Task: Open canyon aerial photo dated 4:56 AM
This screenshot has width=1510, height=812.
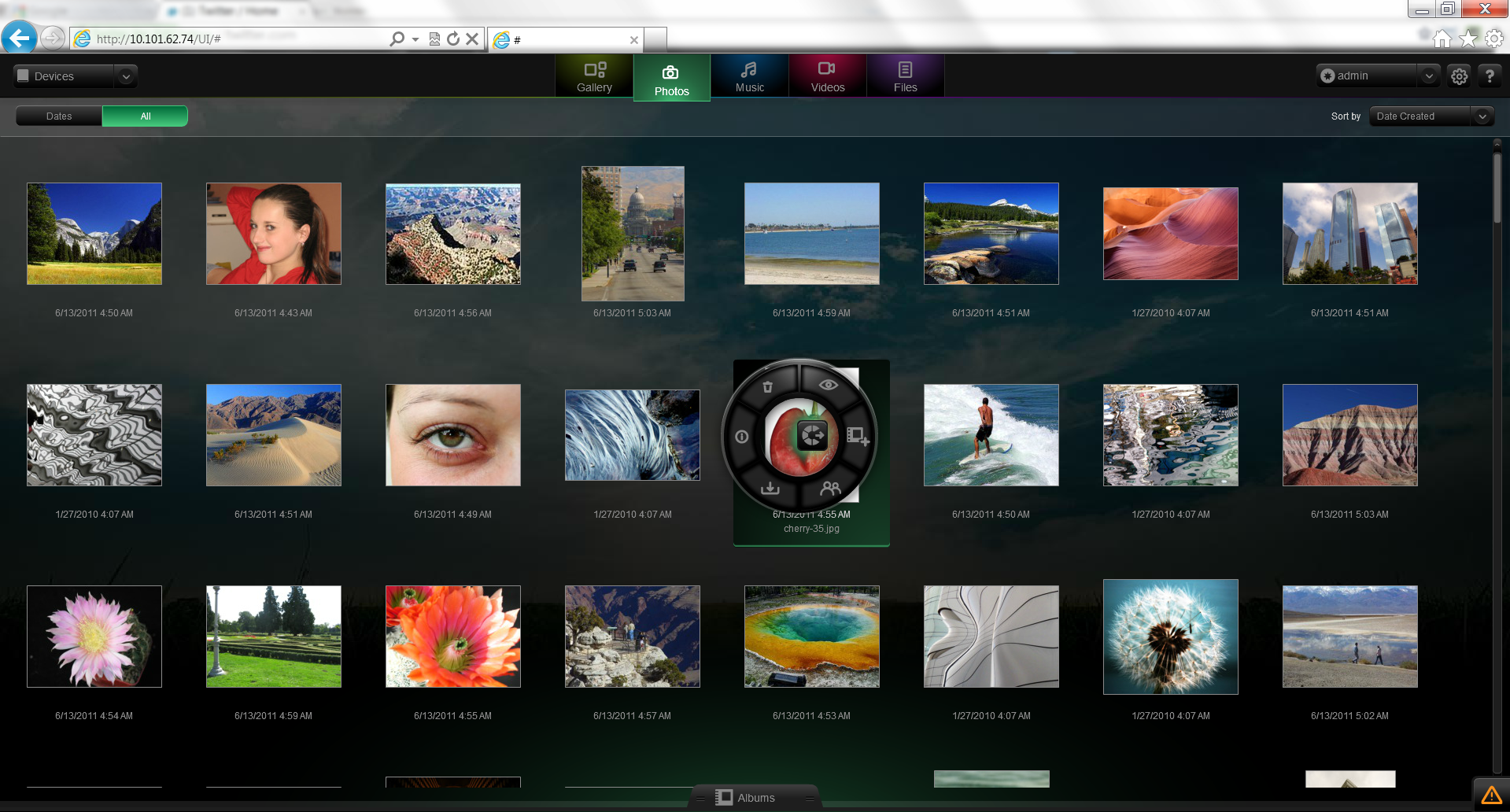Action: point(453,234)
